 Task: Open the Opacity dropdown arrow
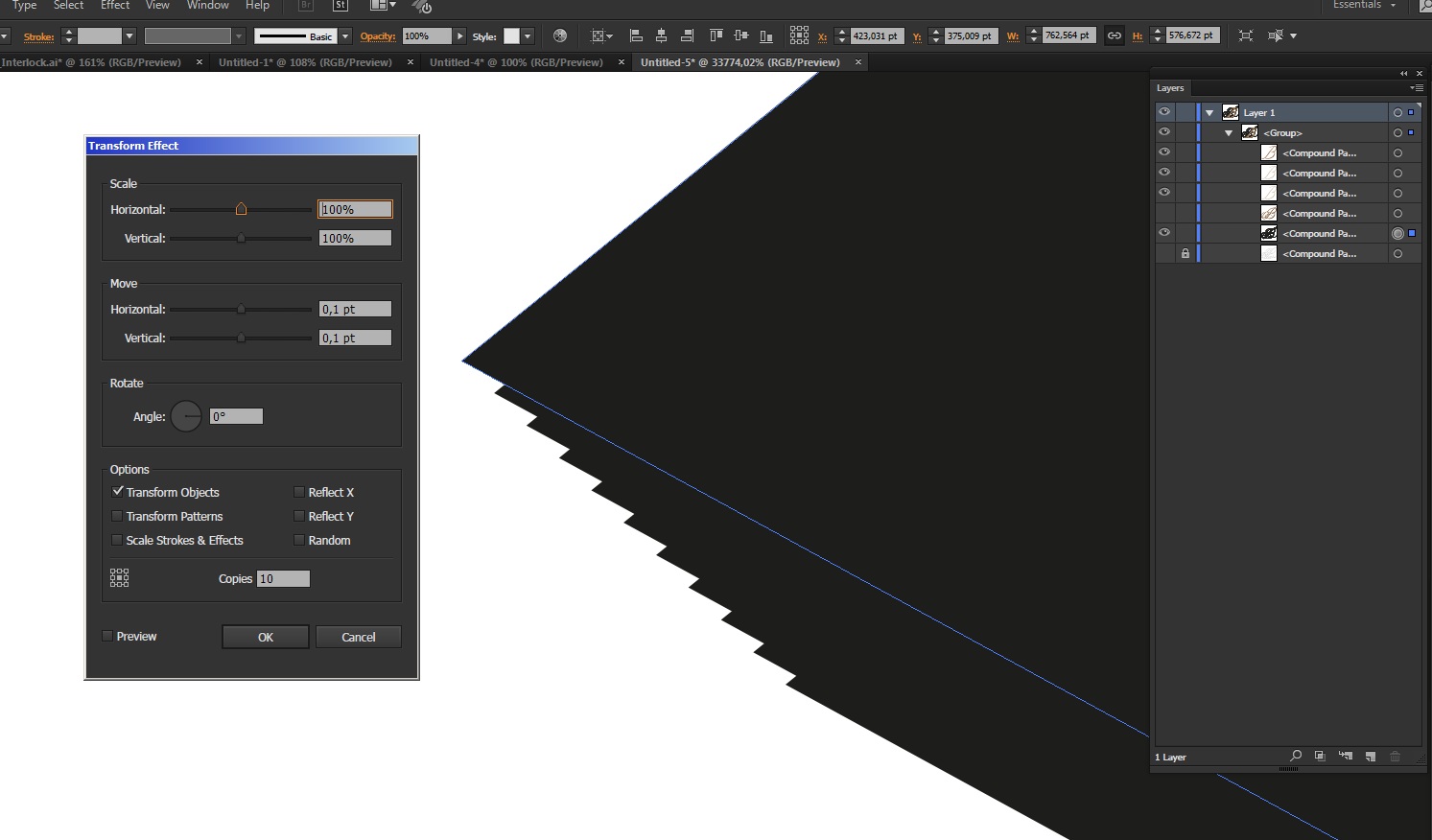460,36
